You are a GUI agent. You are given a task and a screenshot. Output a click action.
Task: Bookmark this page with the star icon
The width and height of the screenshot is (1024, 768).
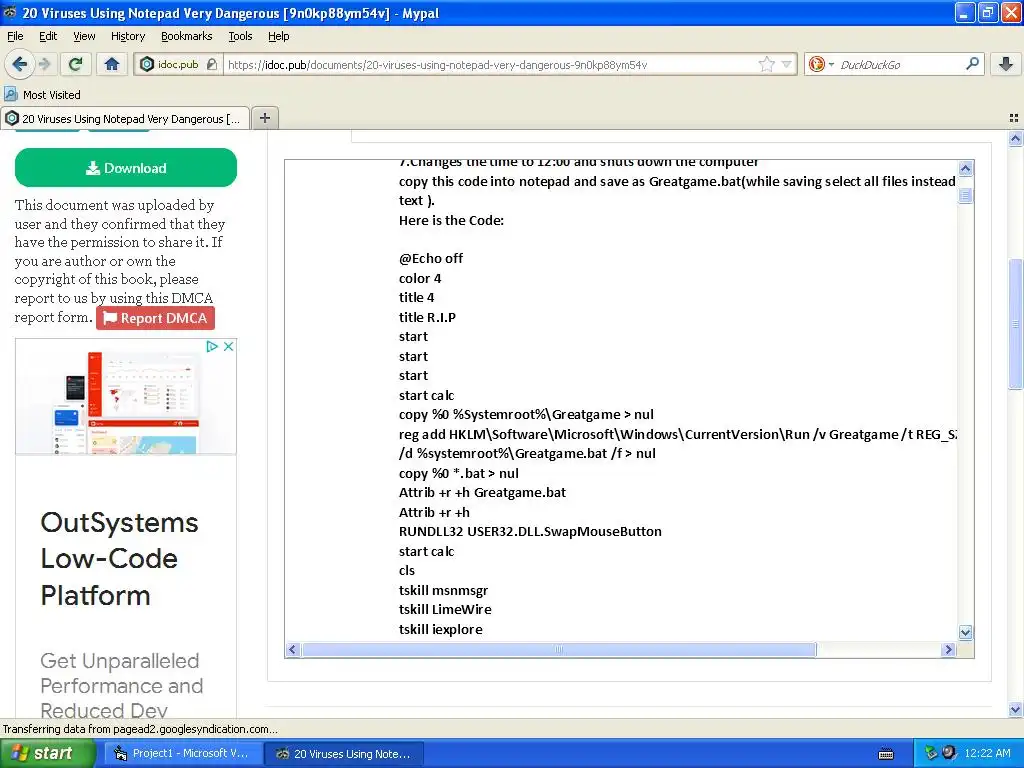point(767,64)
